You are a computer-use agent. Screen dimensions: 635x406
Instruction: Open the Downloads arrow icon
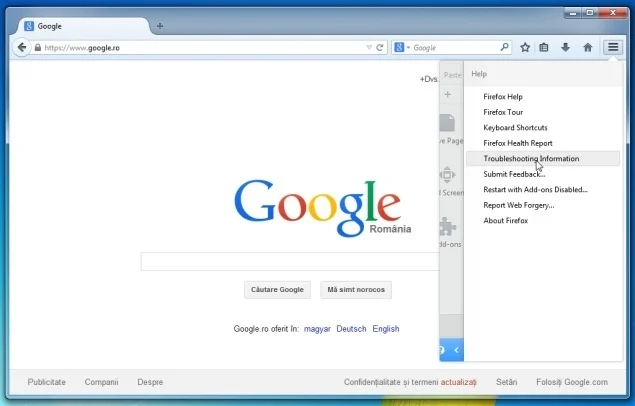565,47
